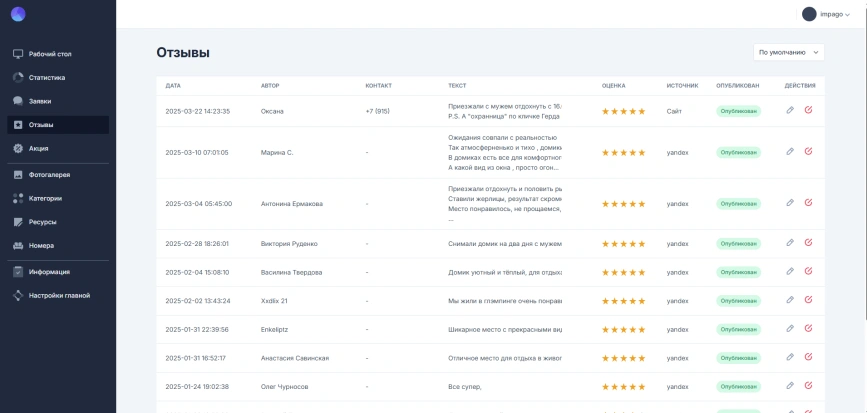Click red action icon for Василина Твердова

(x=808, y=271)
